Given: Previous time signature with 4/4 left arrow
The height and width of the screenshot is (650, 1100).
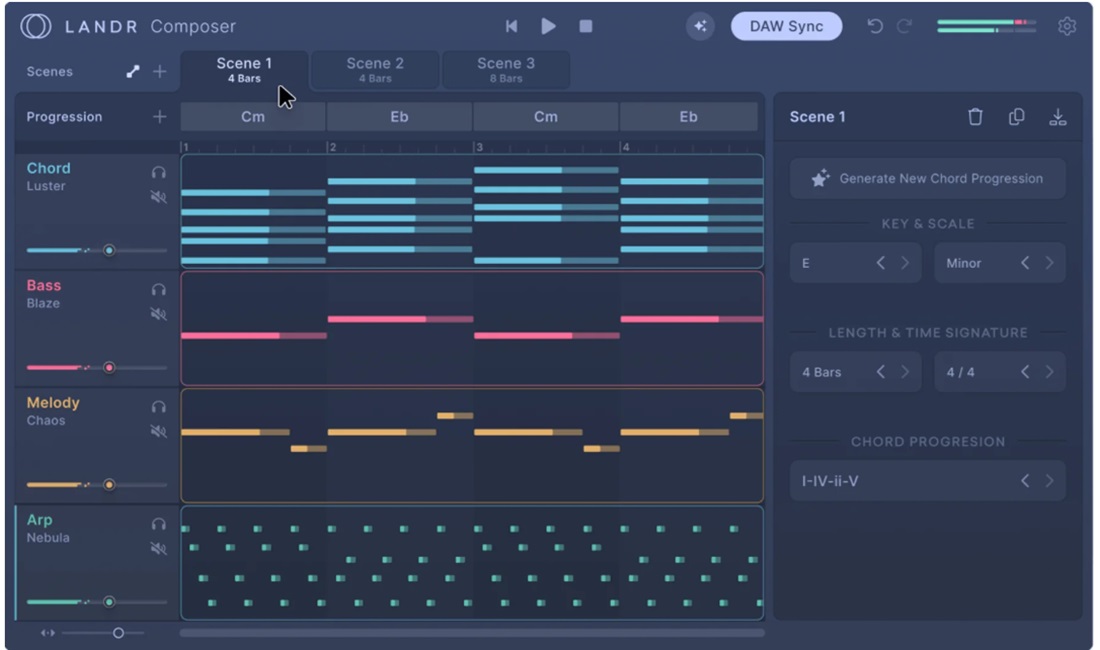Looking at the screenshot, I should tap(1025, 372).
